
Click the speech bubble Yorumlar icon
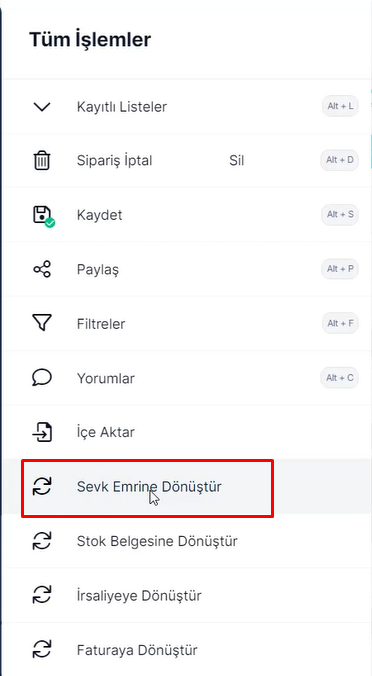[x=42, y=378]
